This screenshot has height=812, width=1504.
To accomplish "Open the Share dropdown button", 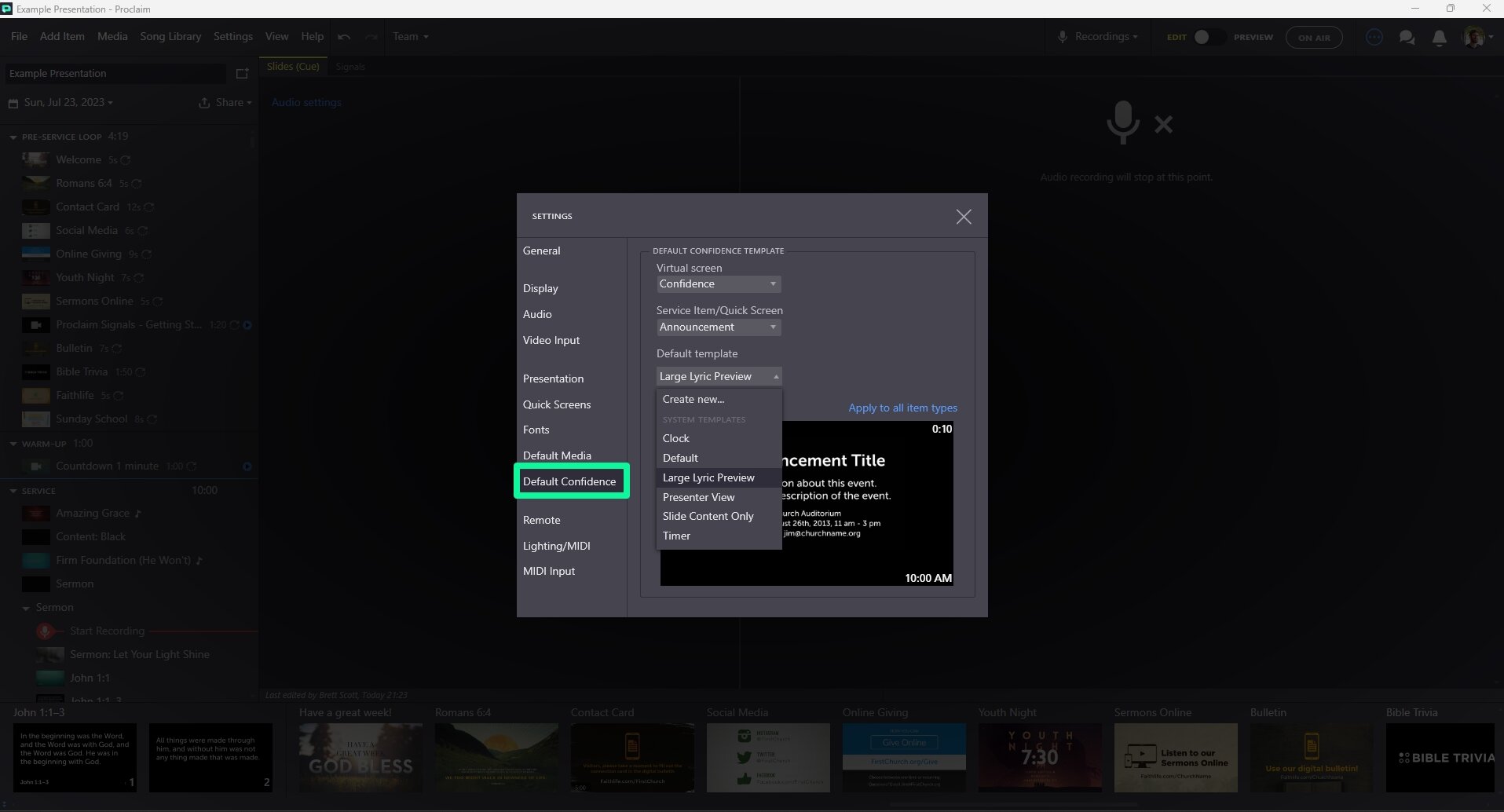I will click(225, 103).
